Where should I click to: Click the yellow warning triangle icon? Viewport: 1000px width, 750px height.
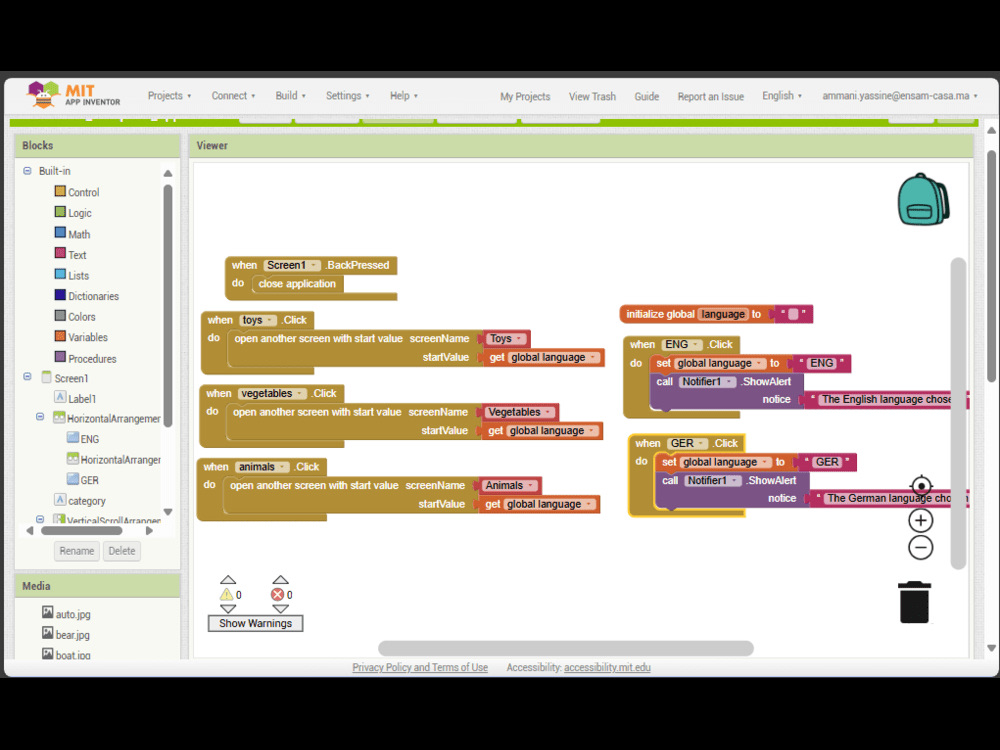click(226, 594)
